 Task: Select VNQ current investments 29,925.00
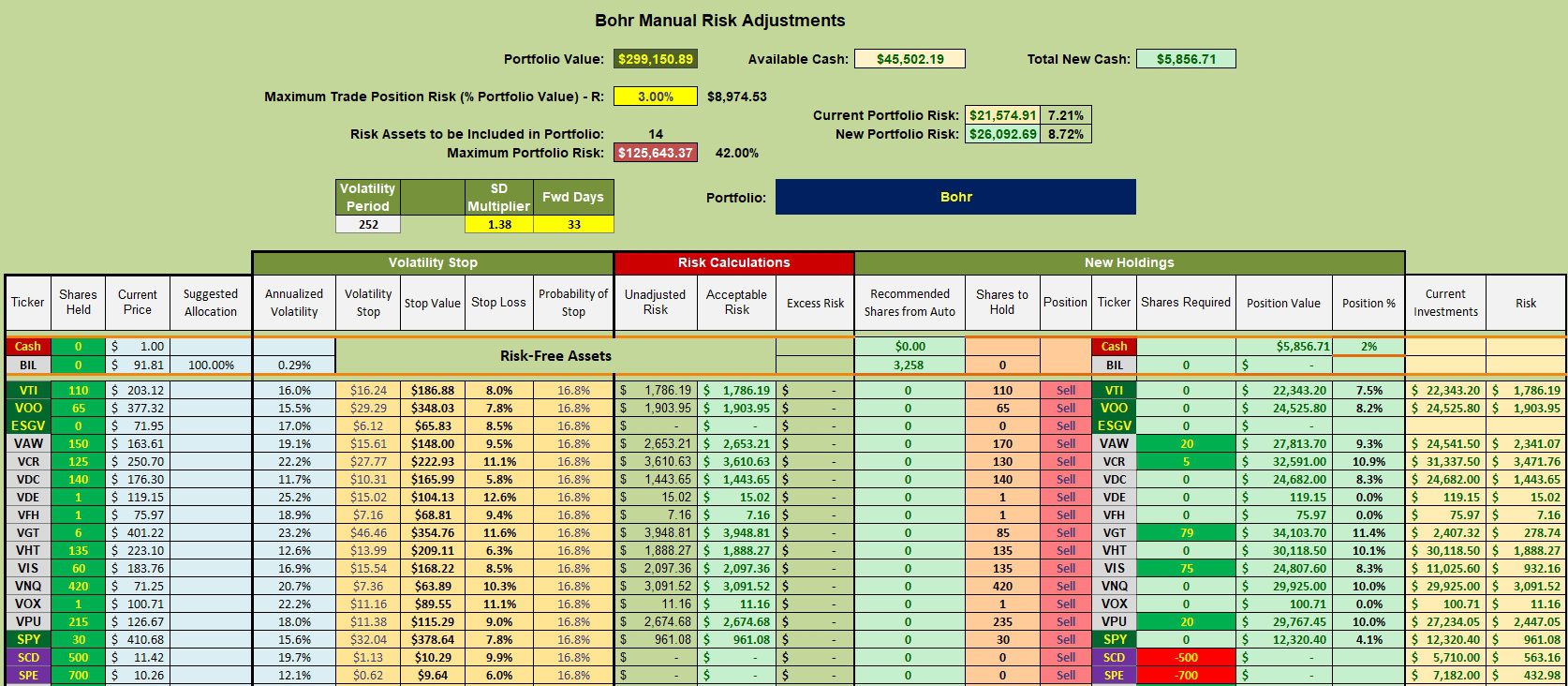1445,587
